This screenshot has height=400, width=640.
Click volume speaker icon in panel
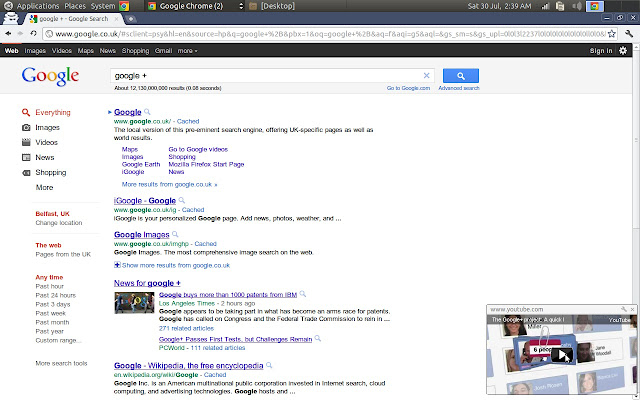[577, 6]
